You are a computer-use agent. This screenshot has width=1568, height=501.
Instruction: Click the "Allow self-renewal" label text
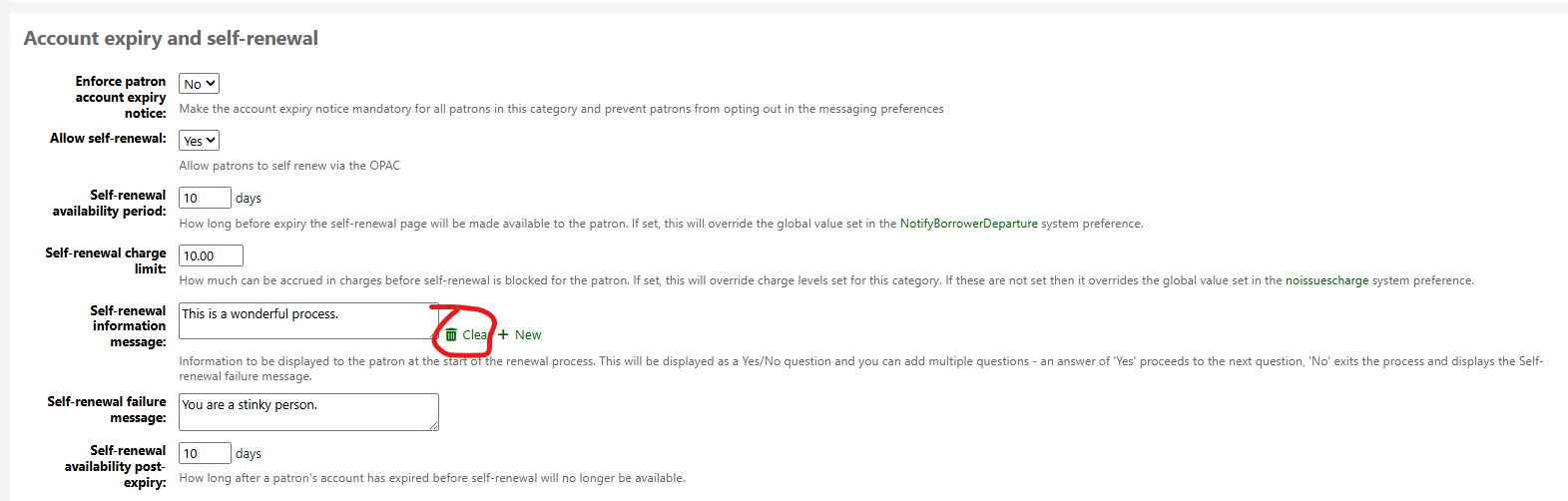pos(108,139)
